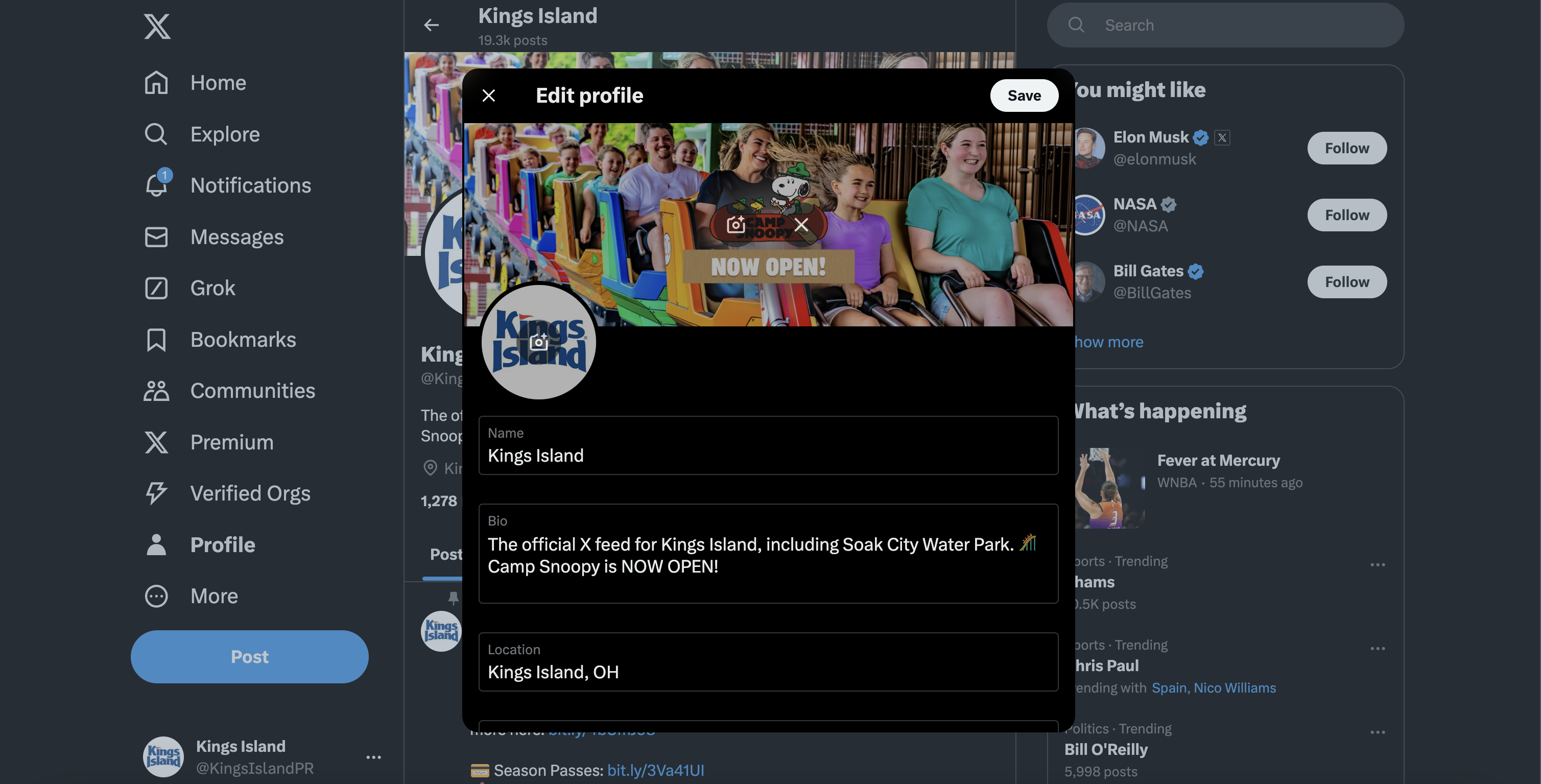1541x784 pixels.
Task: Click the Kings Island account name at bottom
Action: pyautogui.click(x=241, y=746)
